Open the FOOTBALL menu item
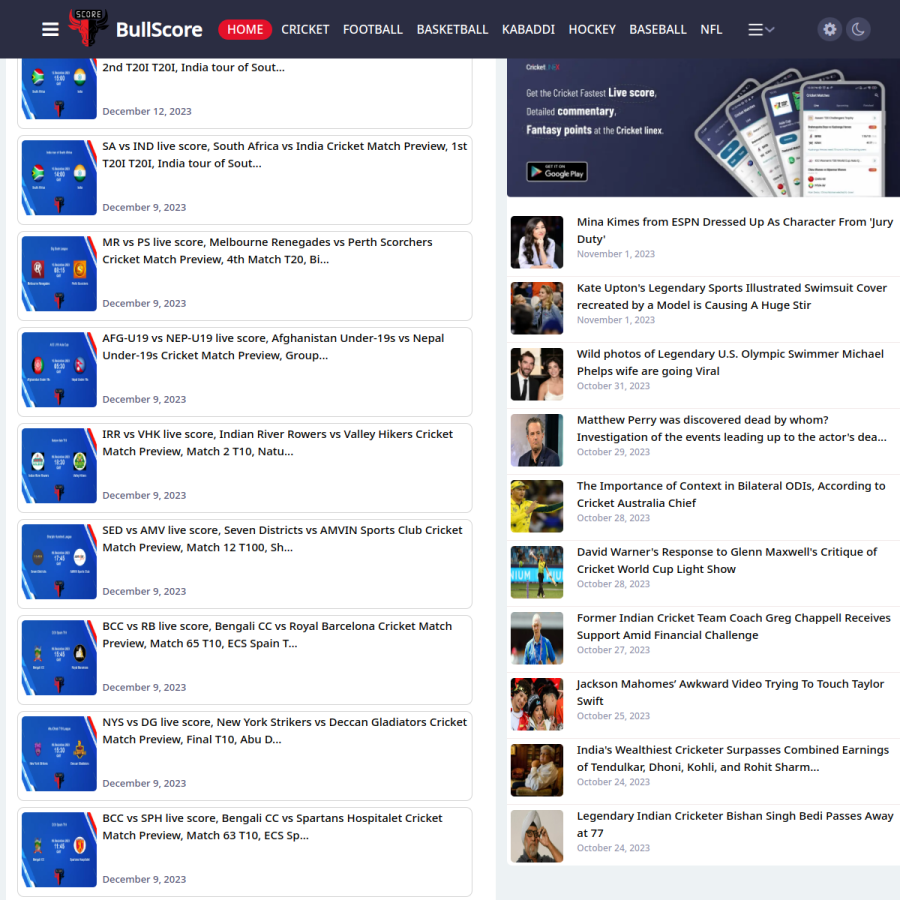Image resolution: width=900 pixels, height=900 pixels. [x=373, y=29]
